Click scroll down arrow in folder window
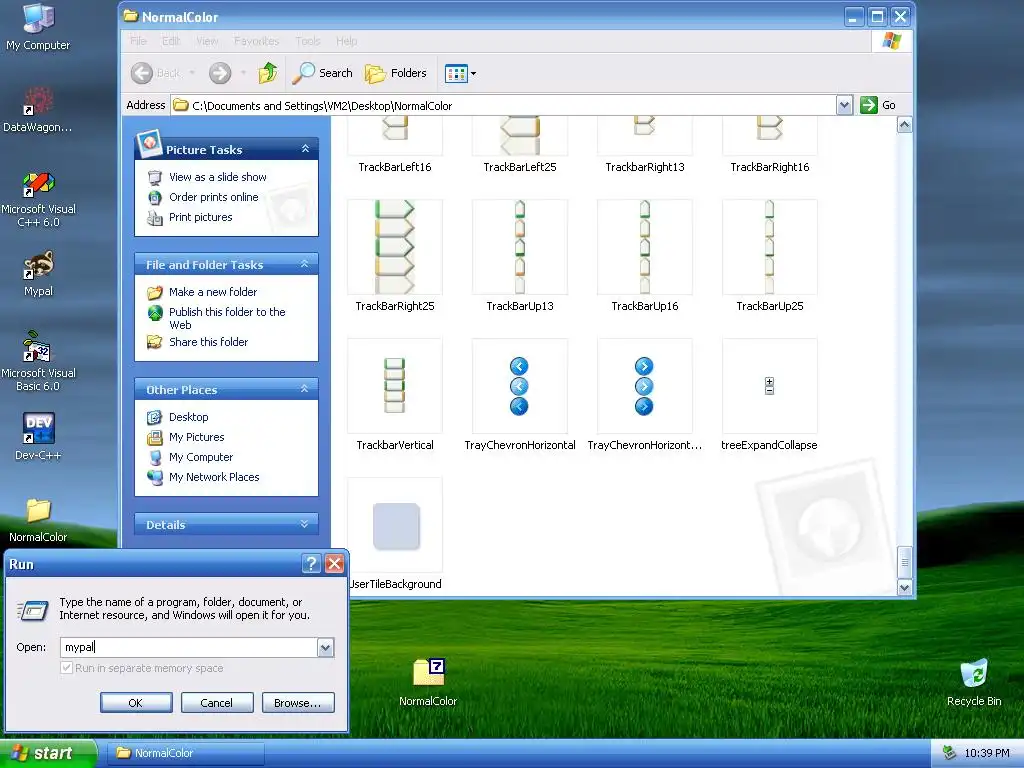The height and width of the screenshot is (768, 1024). click(904, 587)
